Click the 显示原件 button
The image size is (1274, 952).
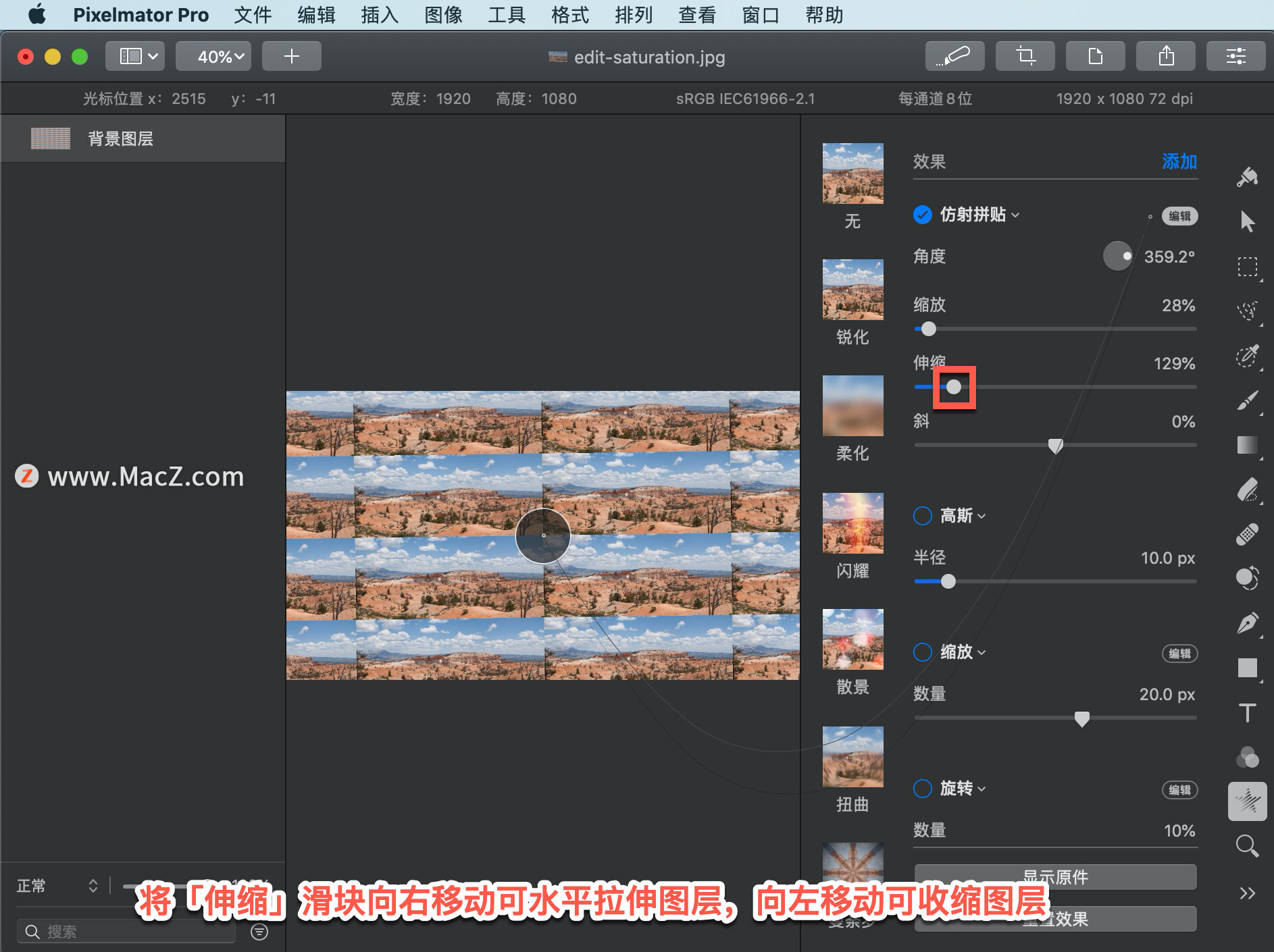pyautogui.click(x=1055, y=877)
